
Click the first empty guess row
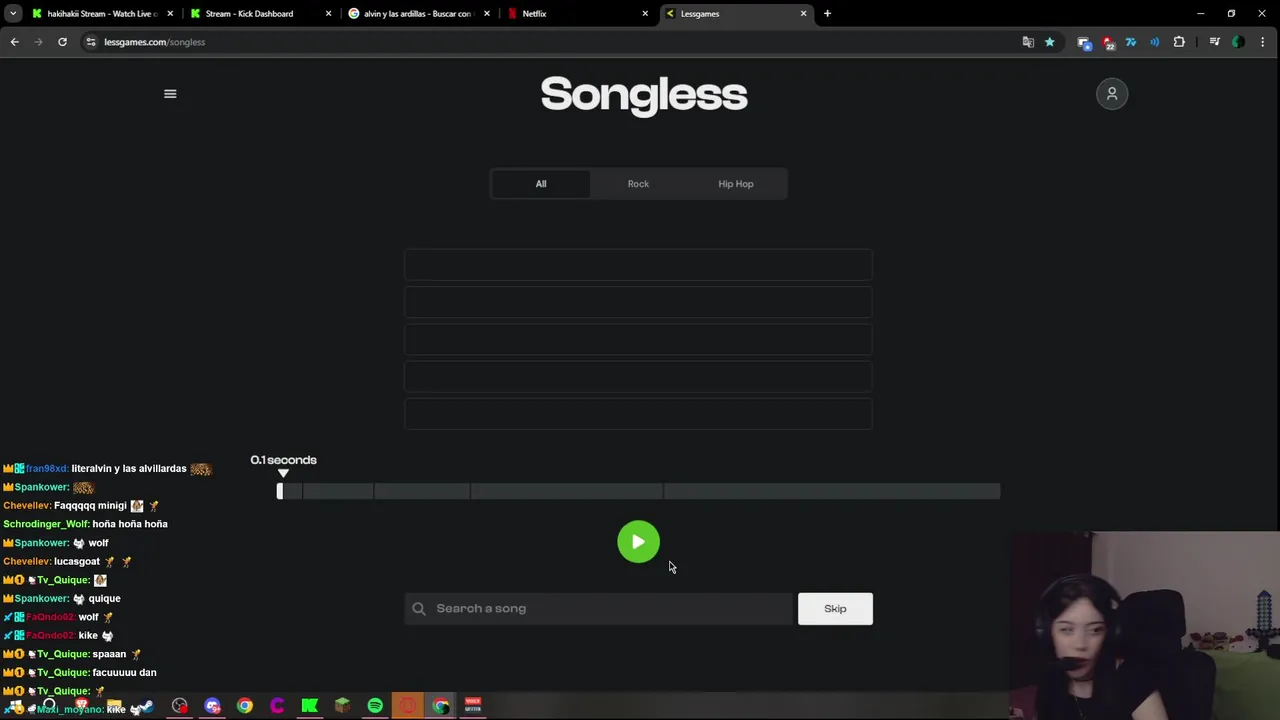[638, 265]
